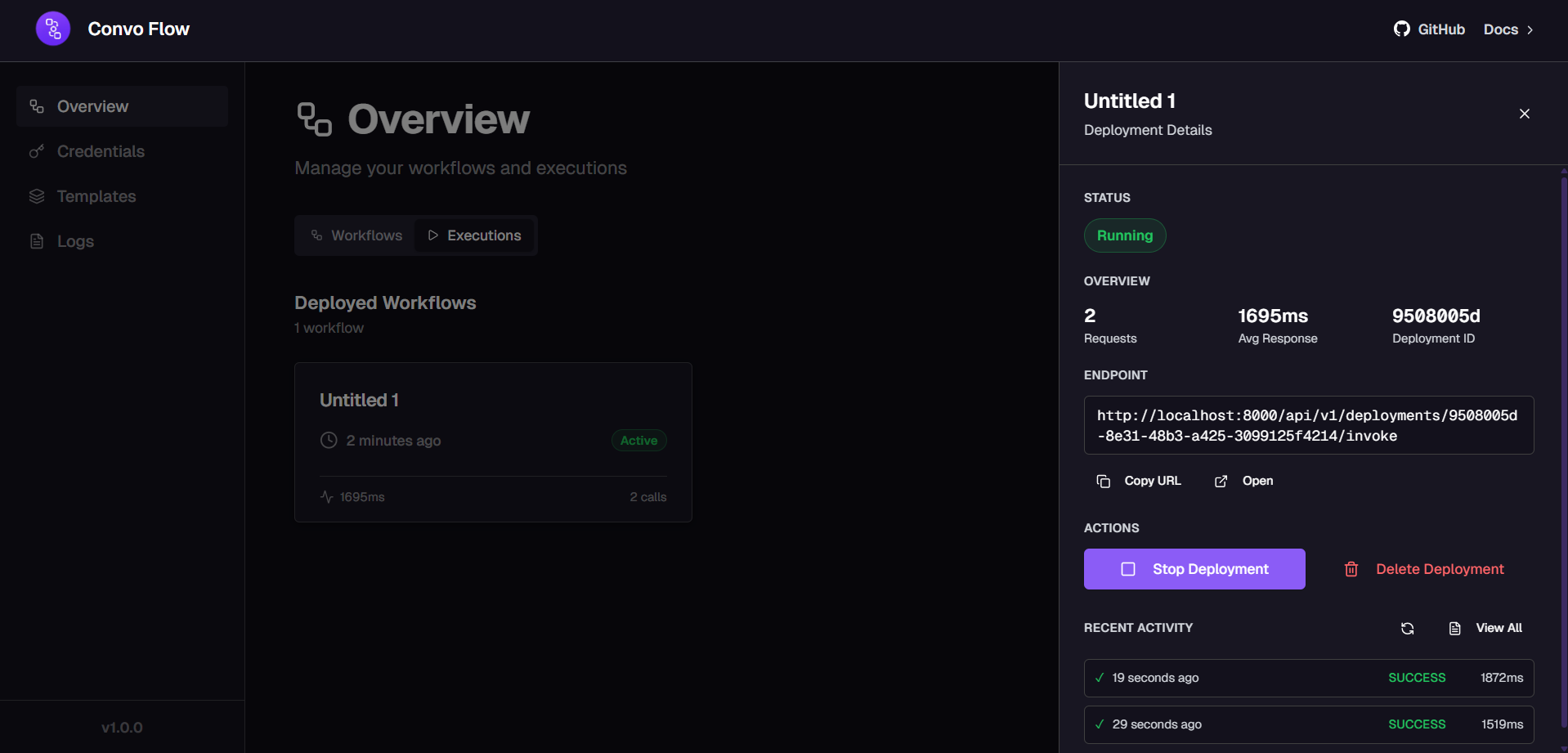Click the document icon next to View All
The width and height of the screenshot is (1568, 753).
coord(1454,628)
